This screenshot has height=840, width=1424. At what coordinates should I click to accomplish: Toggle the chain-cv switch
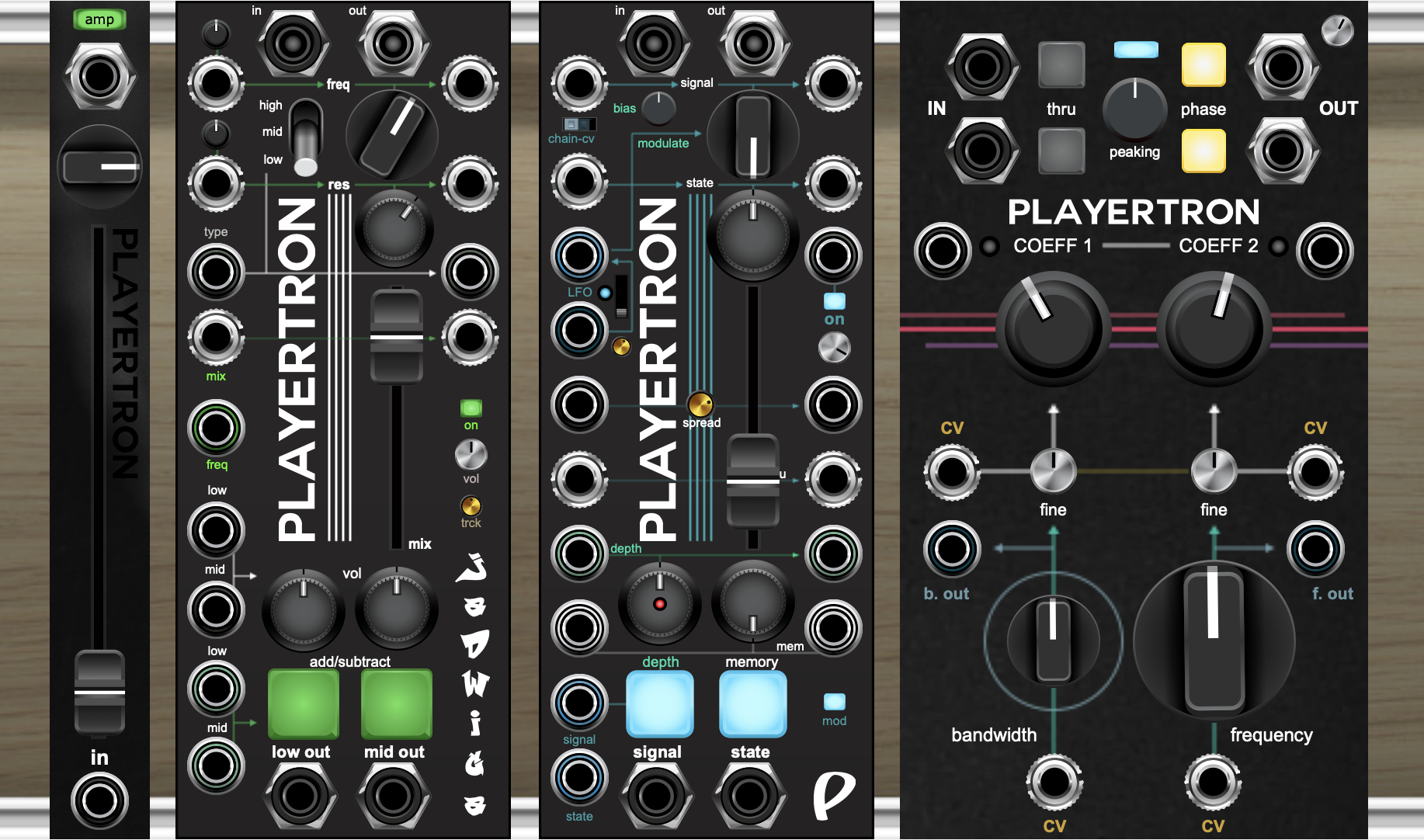tap(579, 124)
